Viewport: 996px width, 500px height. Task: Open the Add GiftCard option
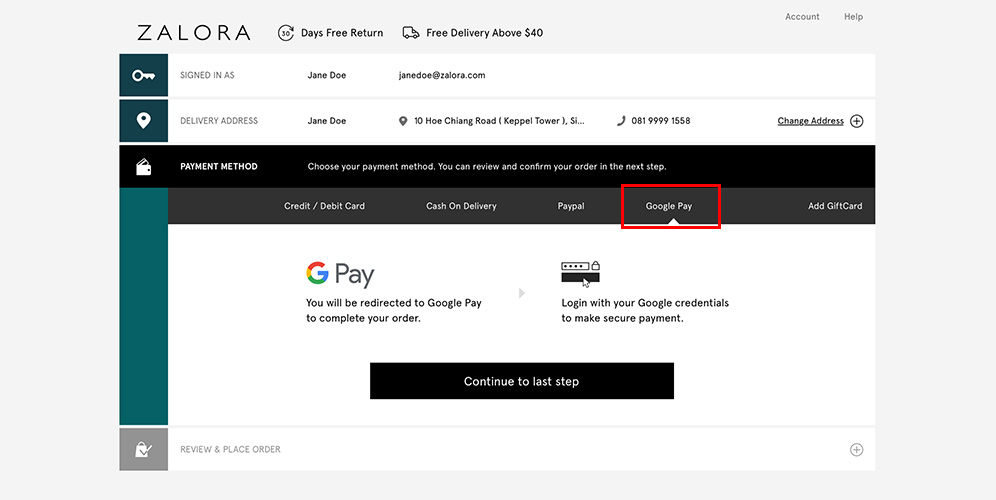pyautogui.click(x=835, y=206)
